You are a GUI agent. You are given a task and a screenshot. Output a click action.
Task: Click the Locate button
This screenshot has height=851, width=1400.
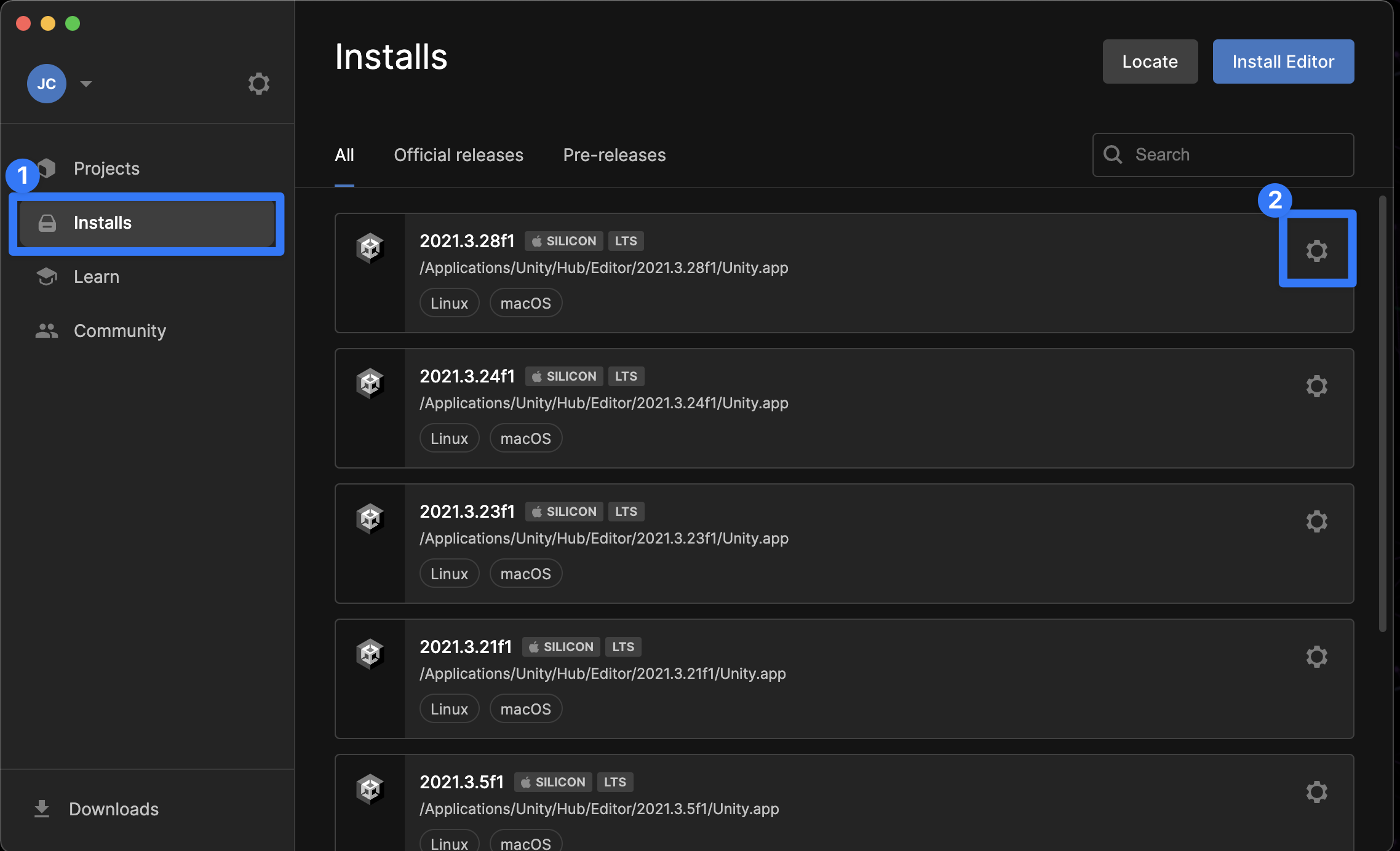coord(1149,61)
